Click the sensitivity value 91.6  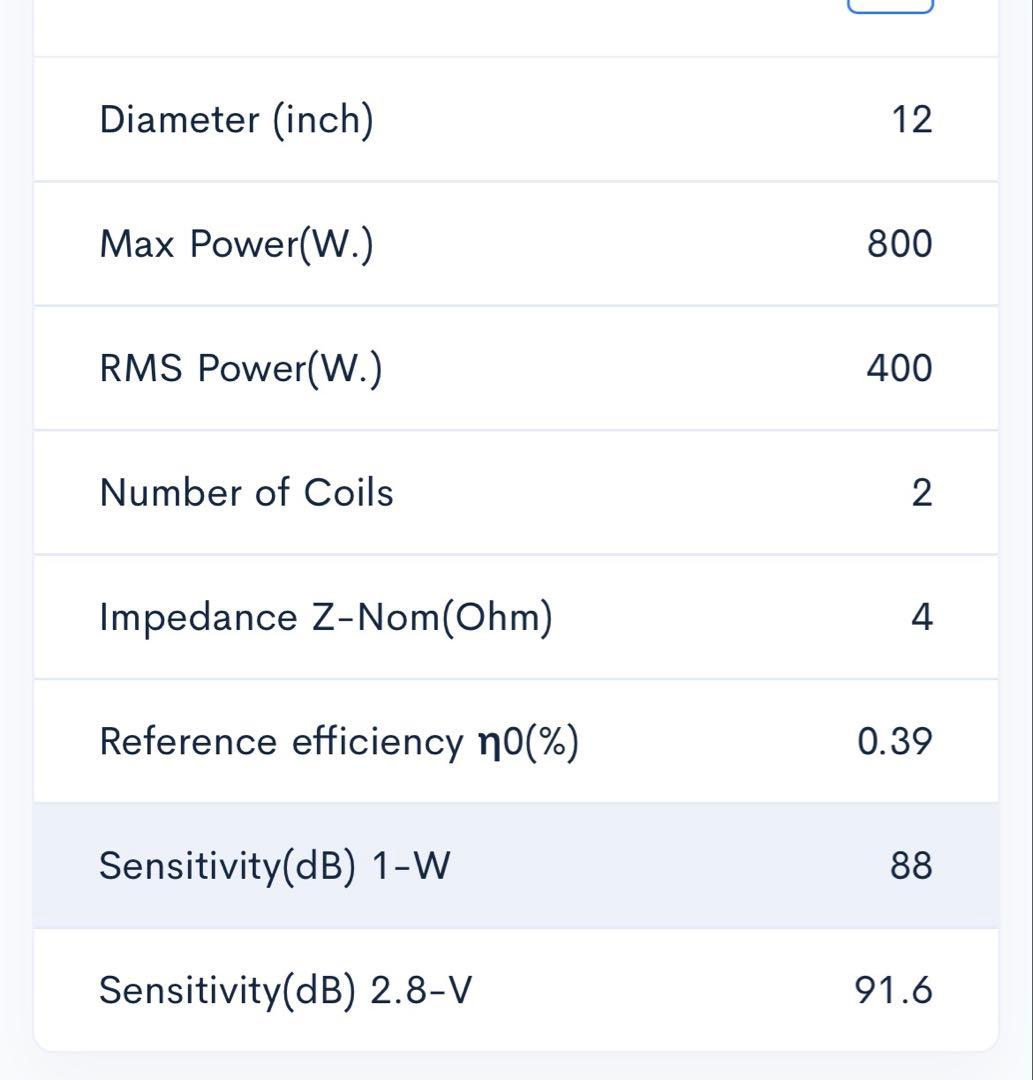click(x=894, y=990)
